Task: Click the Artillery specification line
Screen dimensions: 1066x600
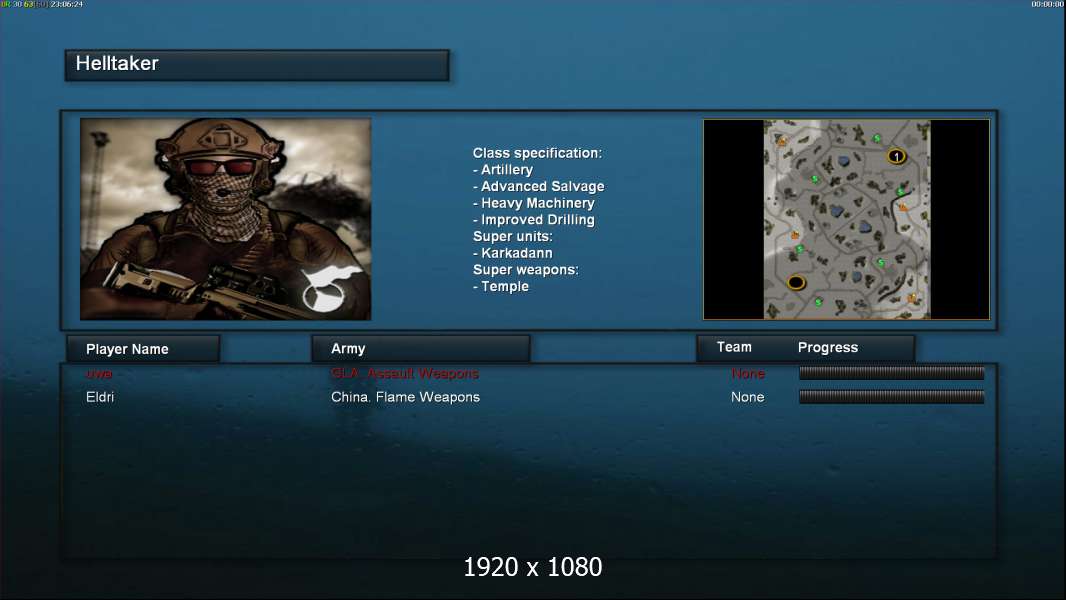Action: [503, 170]
